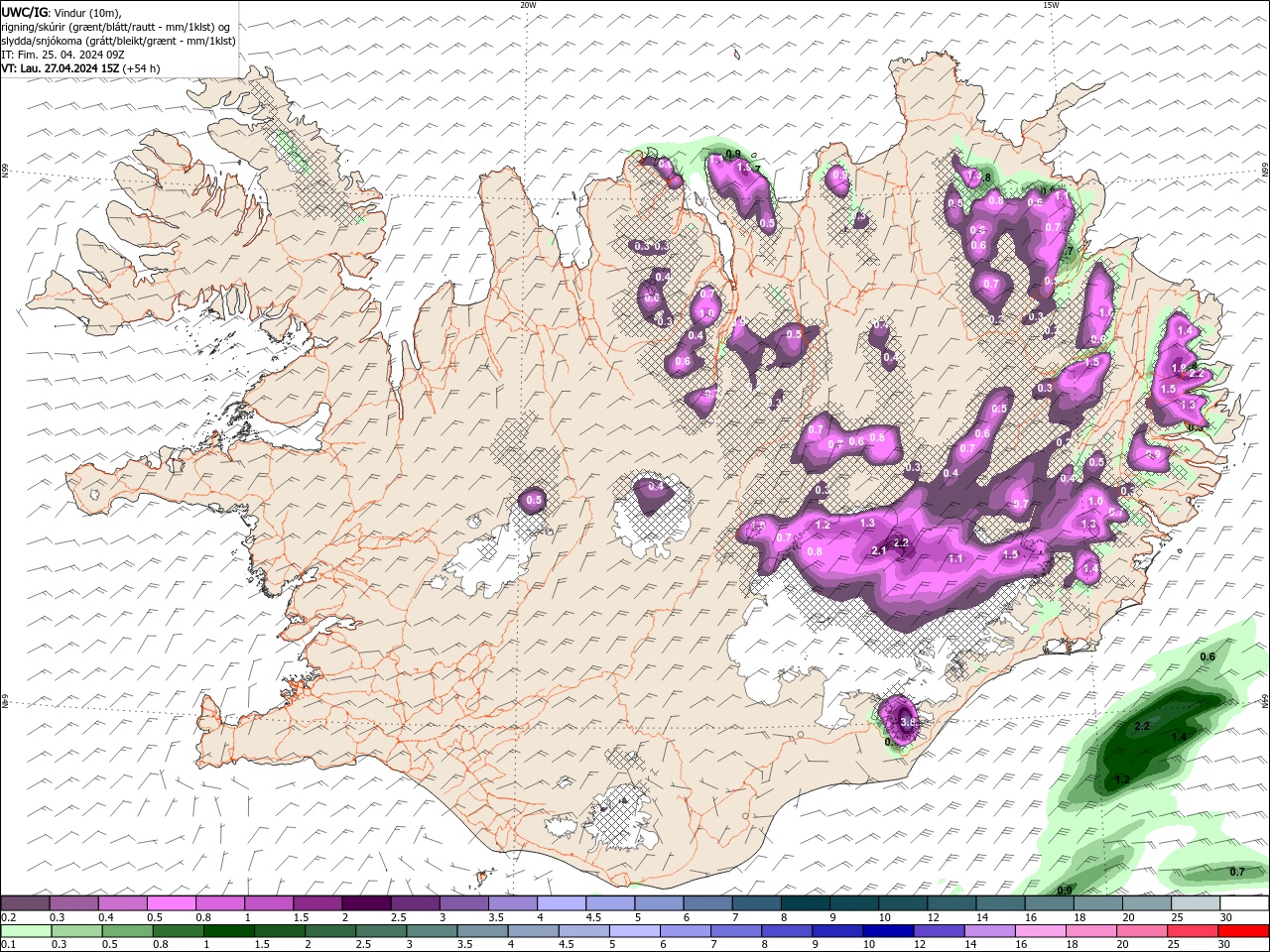The image size is (1270, 952).
Task: Select the dark purple 2 swatch in the top legend row
Action: click(x=366, y=903)
